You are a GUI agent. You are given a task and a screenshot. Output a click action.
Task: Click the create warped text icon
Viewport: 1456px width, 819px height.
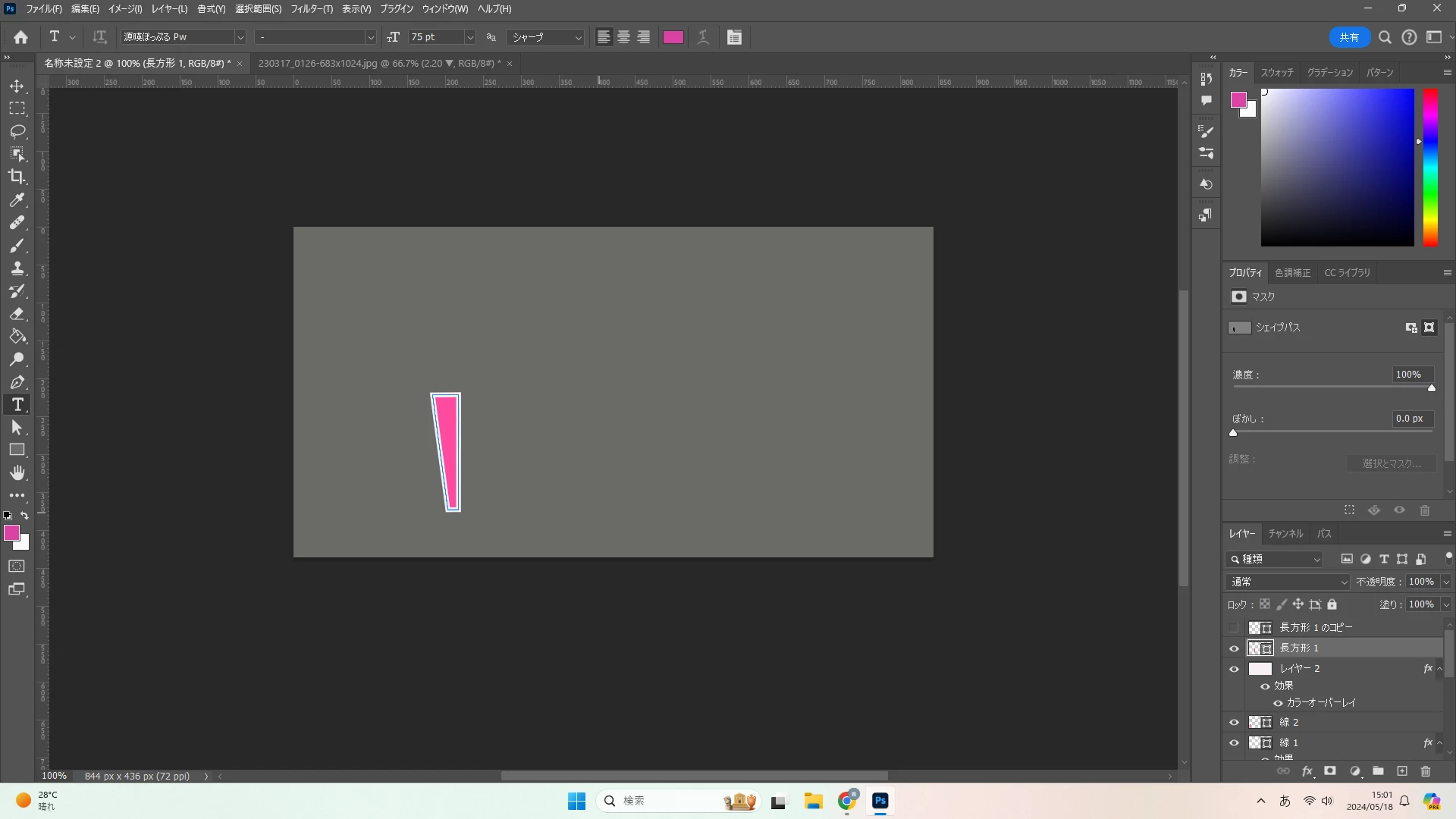click(703, 37)
